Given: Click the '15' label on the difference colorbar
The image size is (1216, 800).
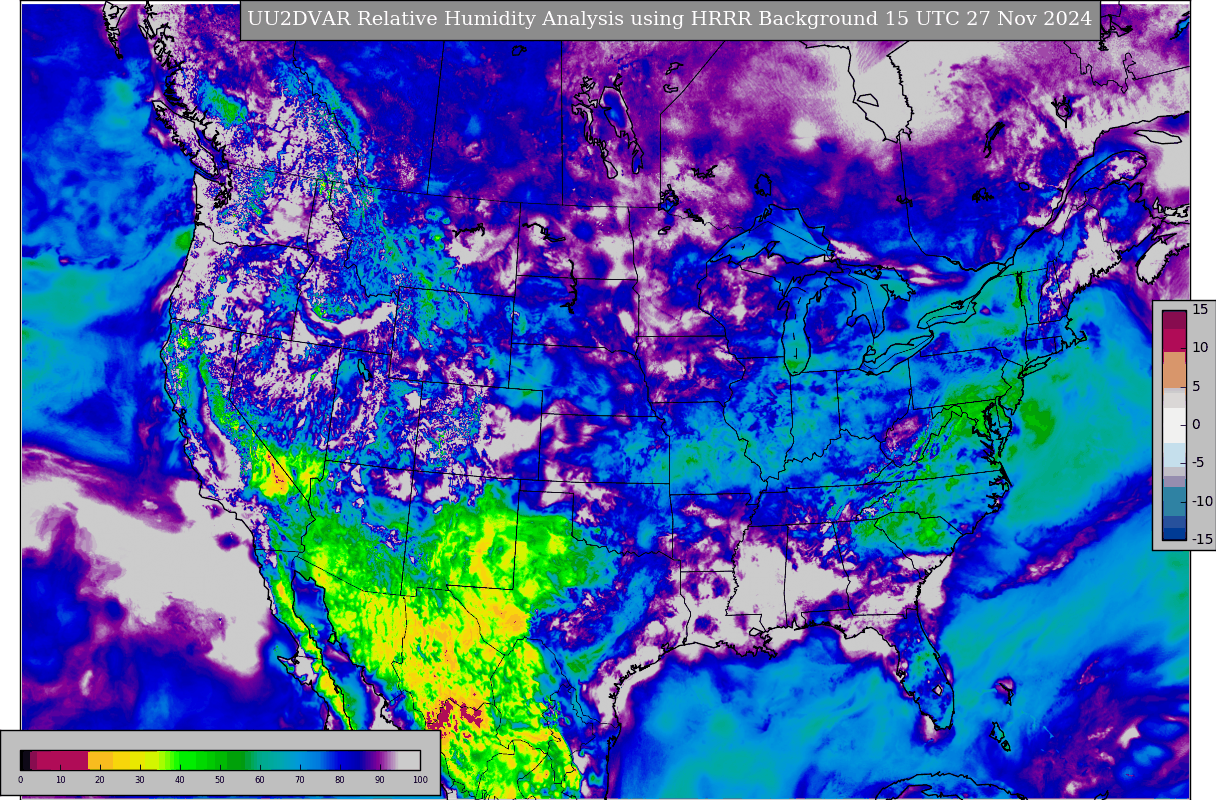Looking at the screenshot, I should pos(1200,309).
